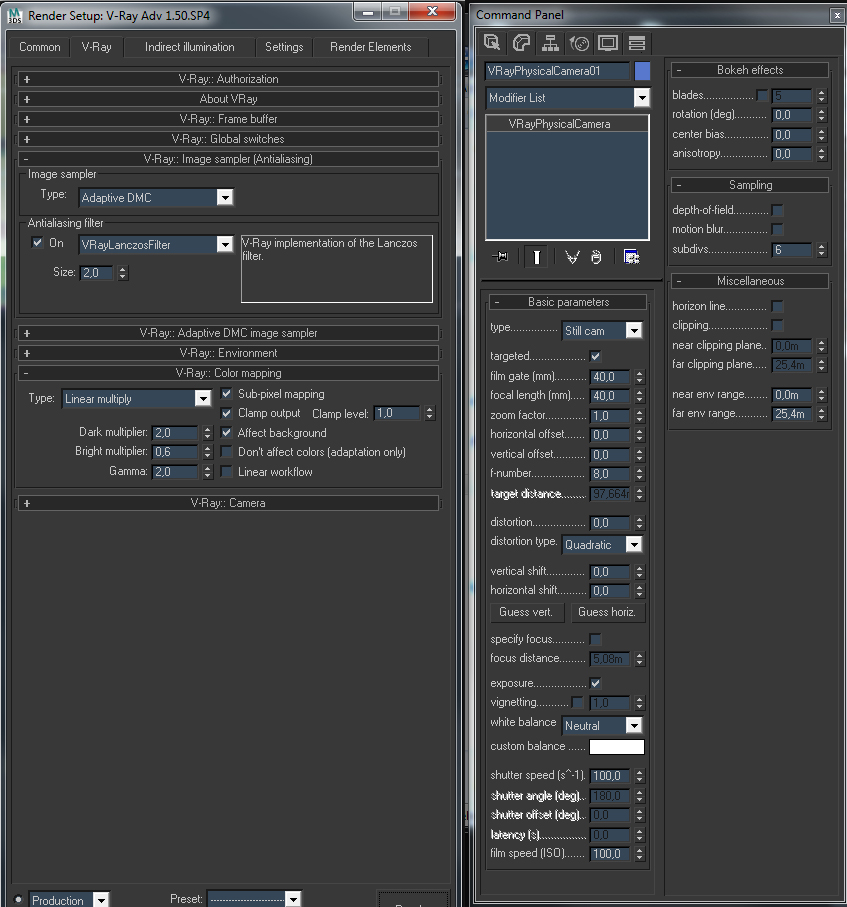The width and height of the screenshot is (847, 907).
Task: Click the Guess horiz. button
Action: [607, 612]
